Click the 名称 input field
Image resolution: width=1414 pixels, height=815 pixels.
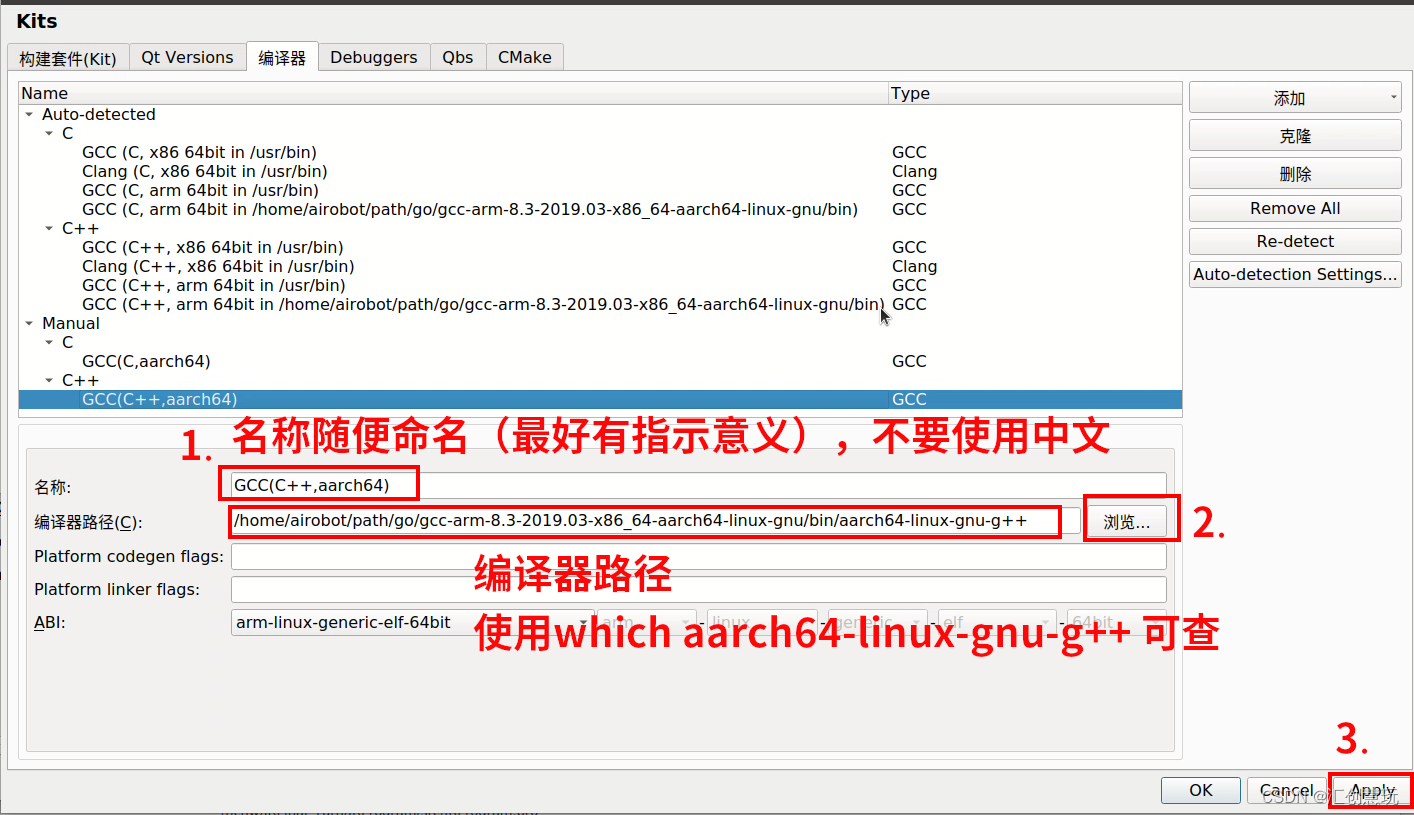(x=698, y=486)
